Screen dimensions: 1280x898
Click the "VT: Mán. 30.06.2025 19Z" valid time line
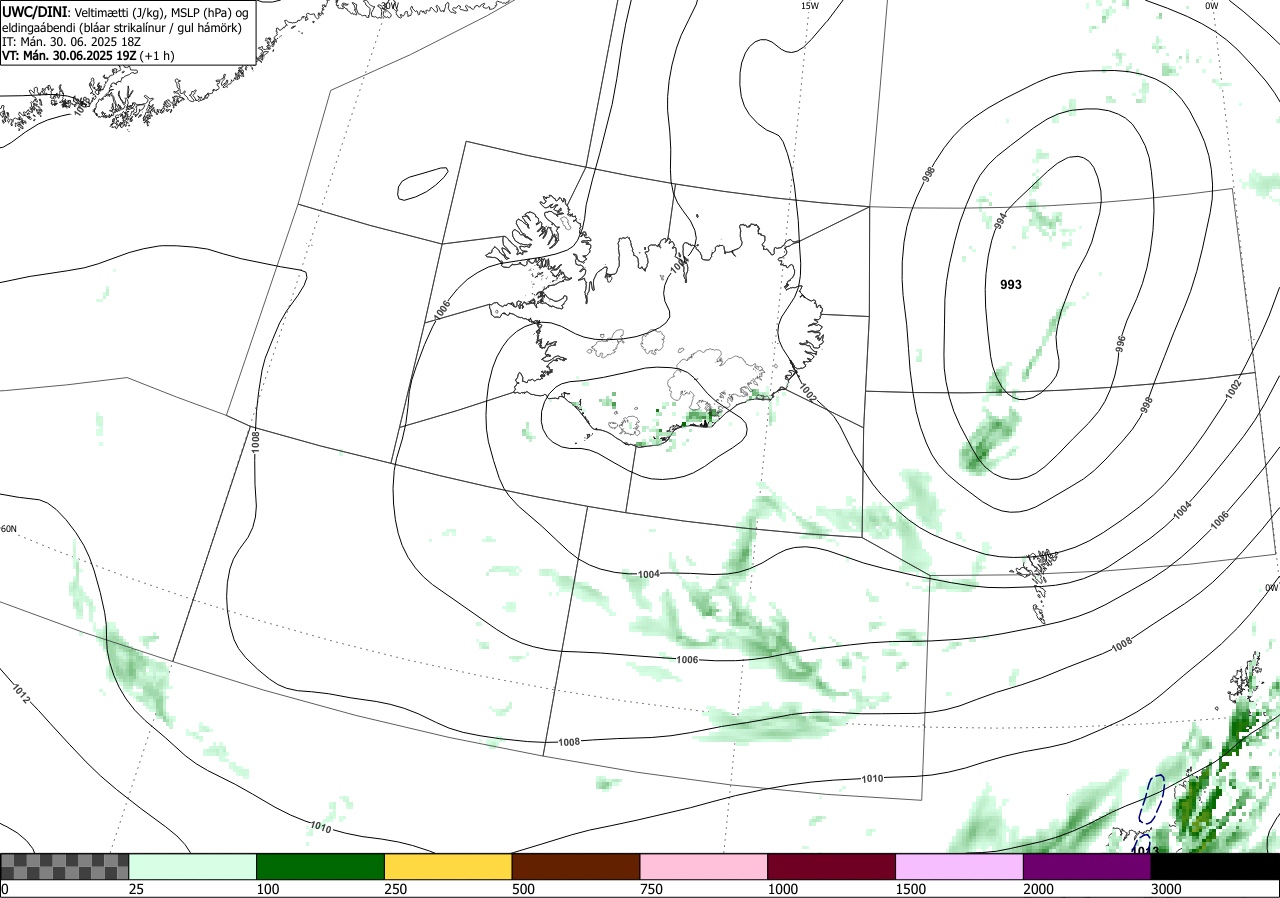(x=69, y=56)
